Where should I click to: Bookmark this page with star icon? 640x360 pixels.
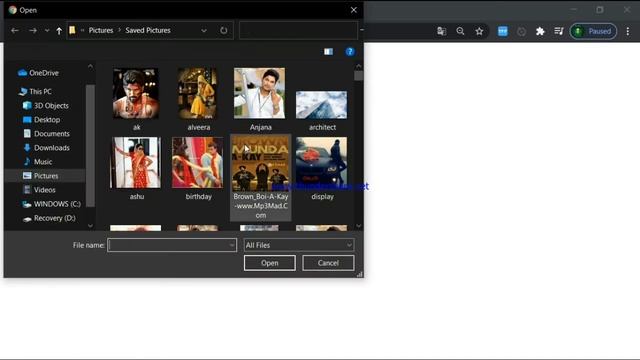pyautogui.click(x=479, y=31)
